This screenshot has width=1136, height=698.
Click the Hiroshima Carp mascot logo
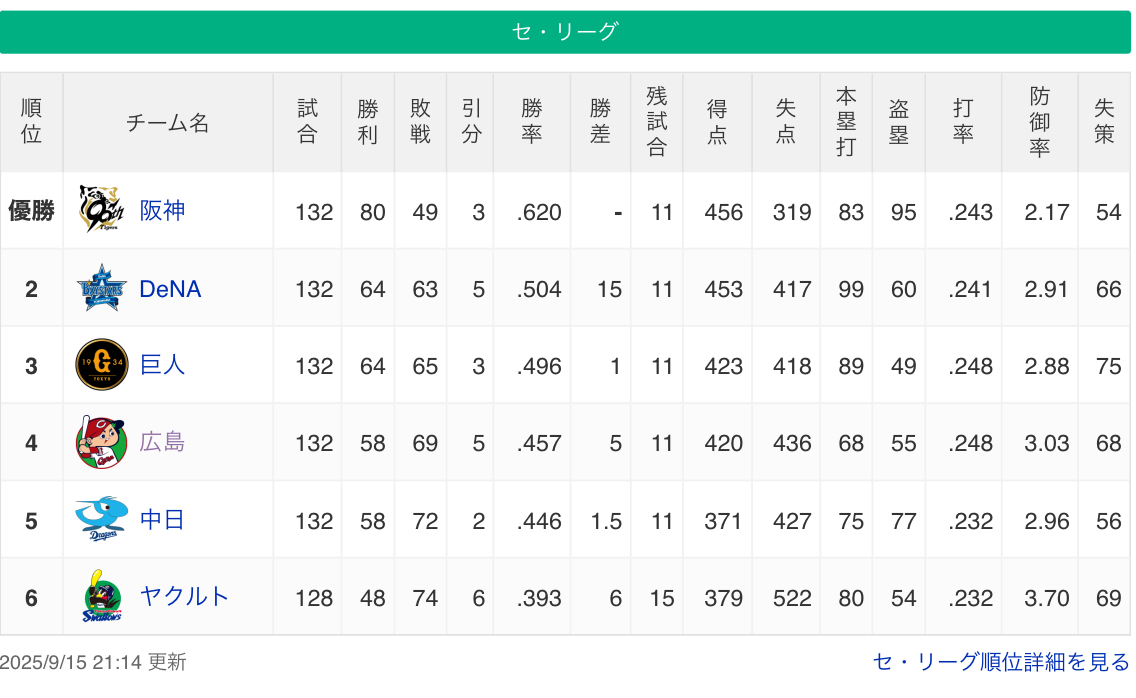pos(101,442)
